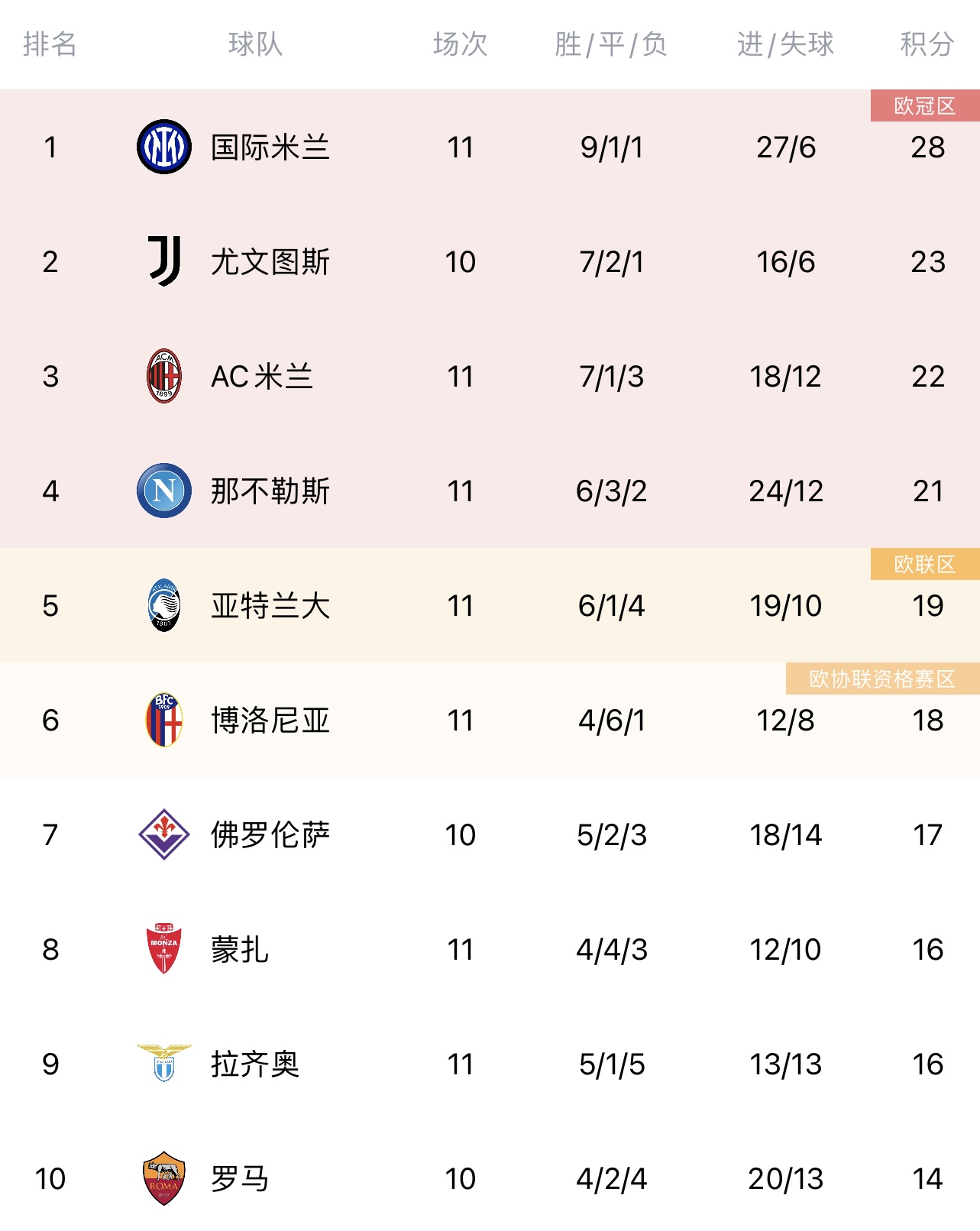Click the 欧协联资格赛区 label
Screen dimensions: 980x1231
882,679
